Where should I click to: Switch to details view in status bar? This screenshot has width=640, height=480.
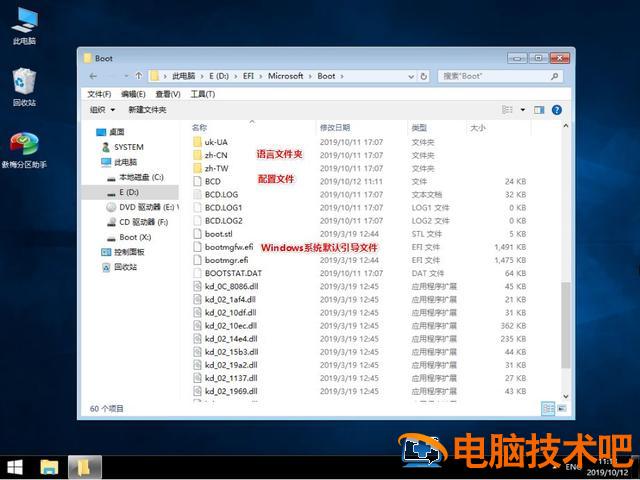[547, 408]
